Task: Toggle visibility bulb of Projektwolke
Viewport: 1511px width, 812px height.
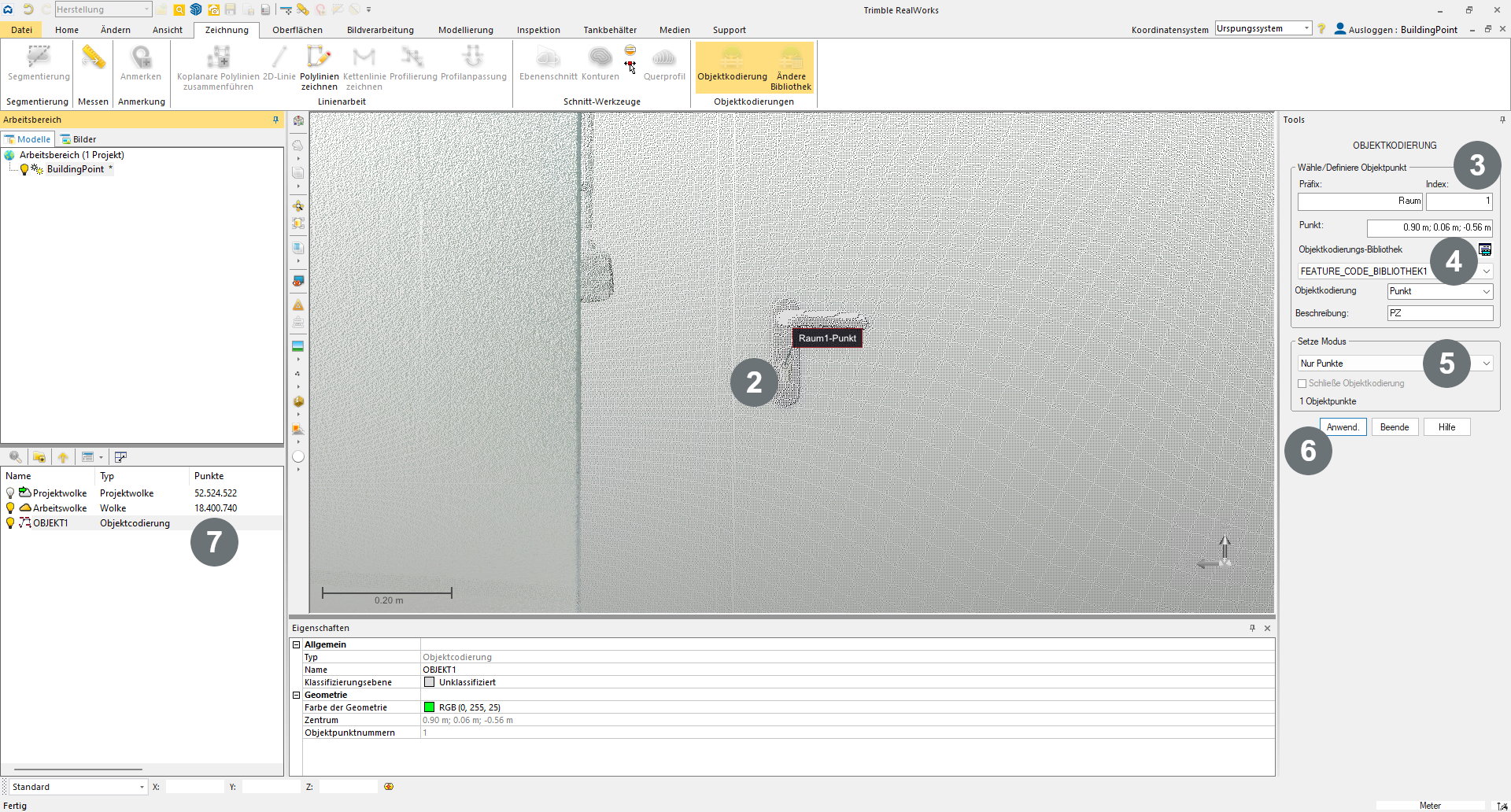Action: [10, 493]
